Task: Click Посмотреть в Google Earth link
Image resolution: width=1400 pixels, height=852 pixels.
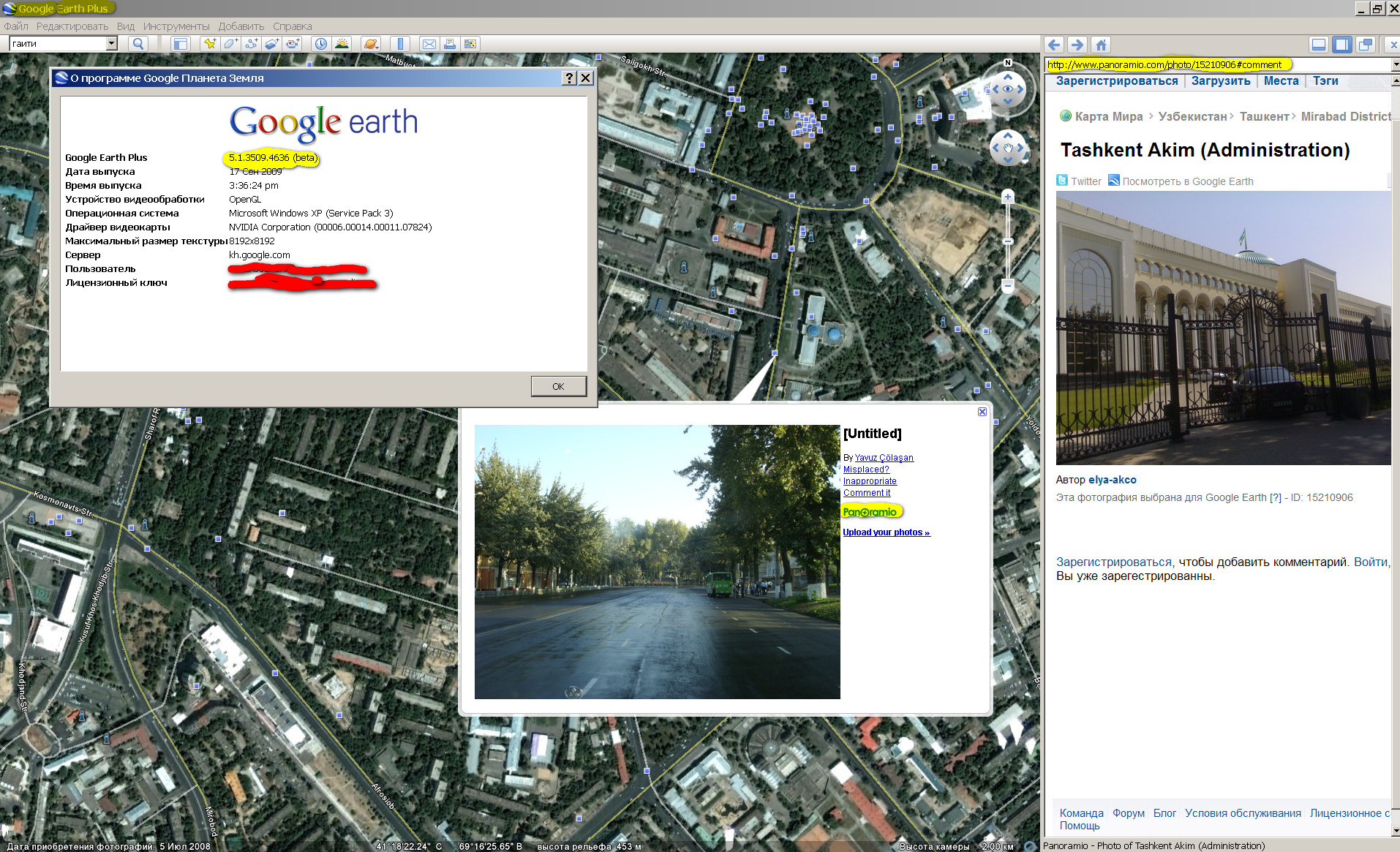Action: [x=1188, y=181]
